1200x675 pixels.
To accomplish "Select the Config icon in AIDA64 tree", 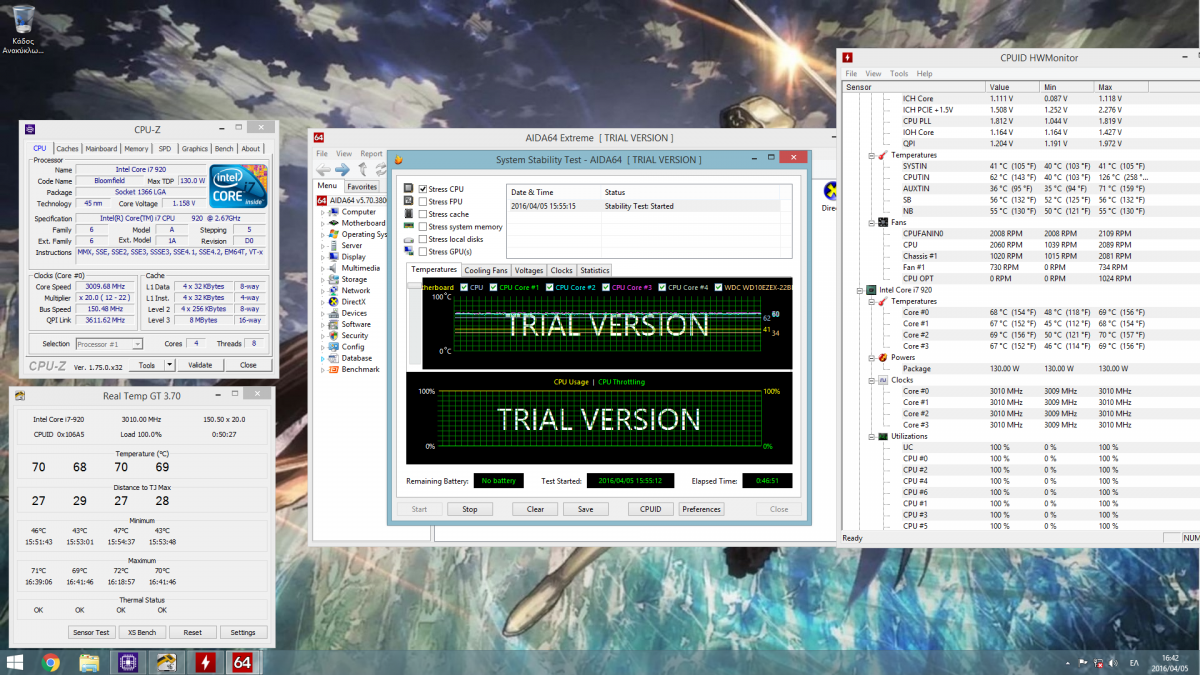I will pos(333,347).
